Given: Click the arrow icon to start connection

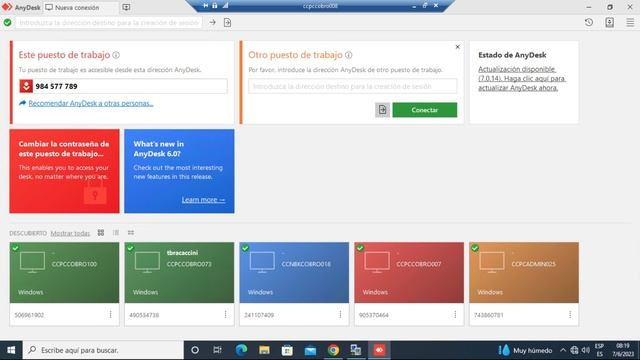Looking at the screenshot, I should click(212, 22).
